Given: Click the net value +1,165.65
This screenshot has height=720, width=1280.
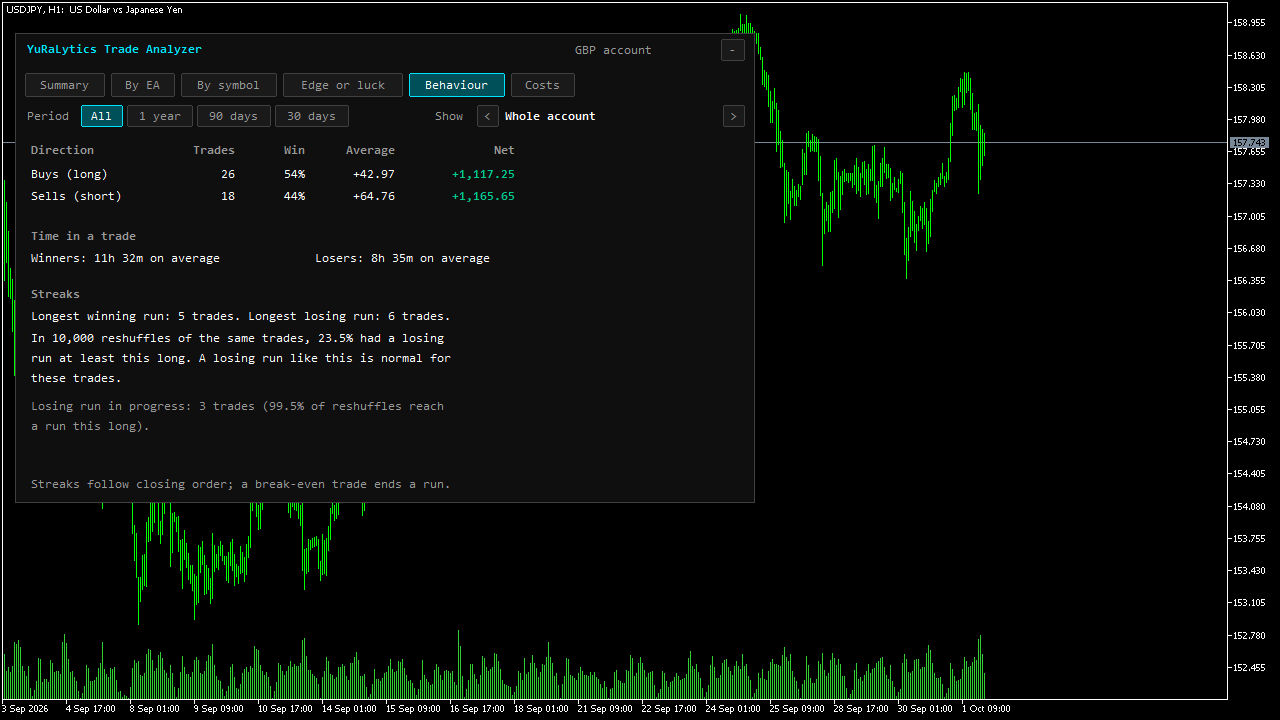Looking at the screenshot, I should tap(483, 196).
